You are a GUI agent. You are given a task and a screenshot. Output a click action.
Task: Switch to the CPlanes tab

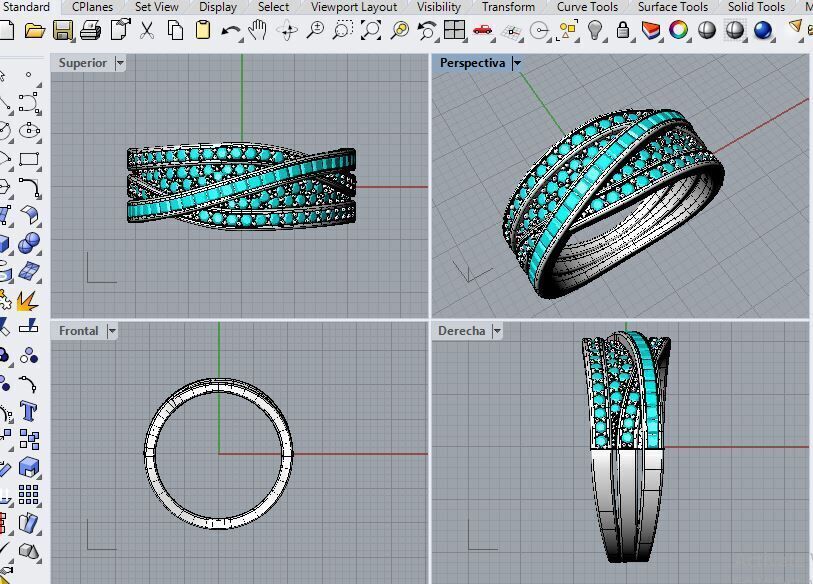pyautogui.click(x=92, y=7)
